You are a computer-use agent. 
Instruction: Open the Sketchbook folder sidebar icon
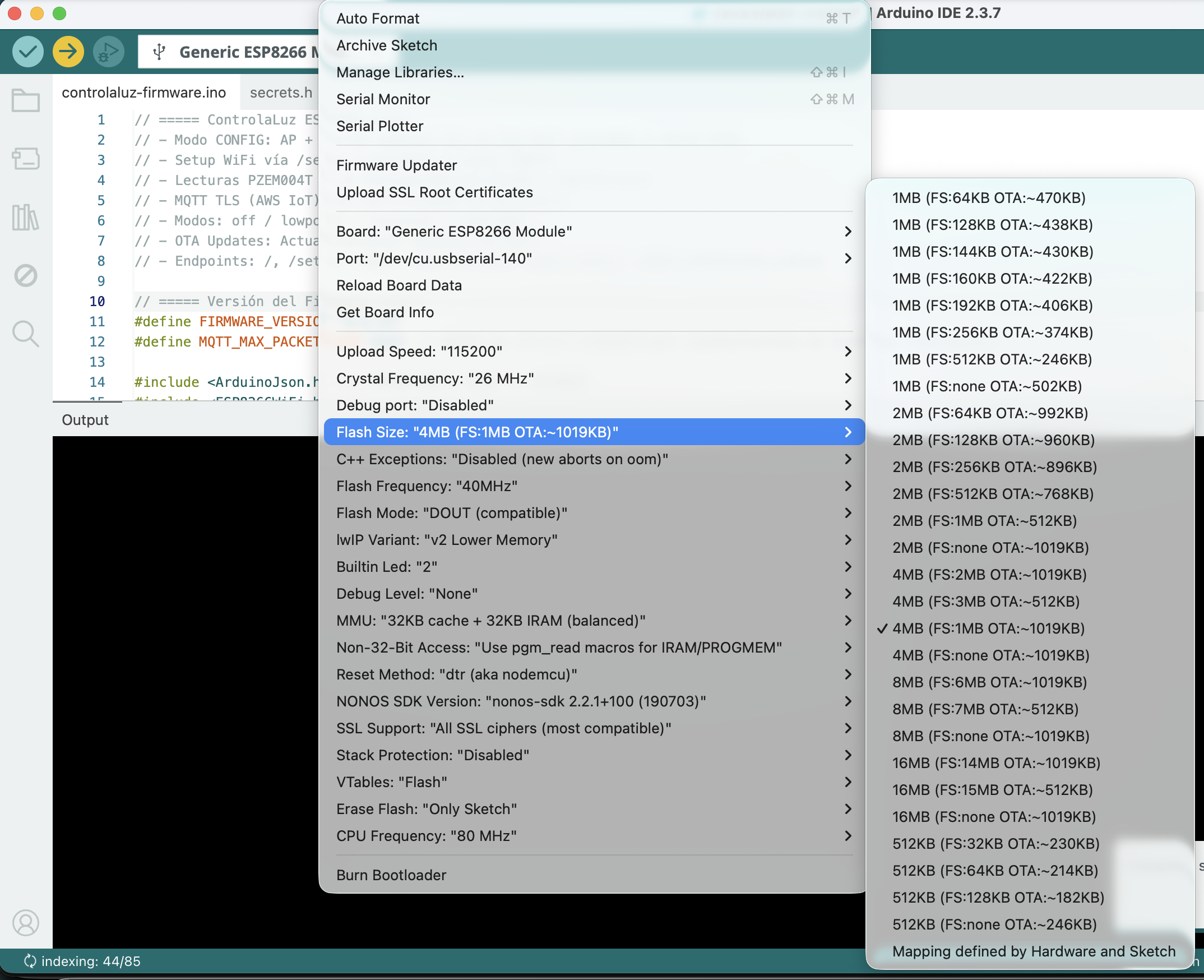25,101
